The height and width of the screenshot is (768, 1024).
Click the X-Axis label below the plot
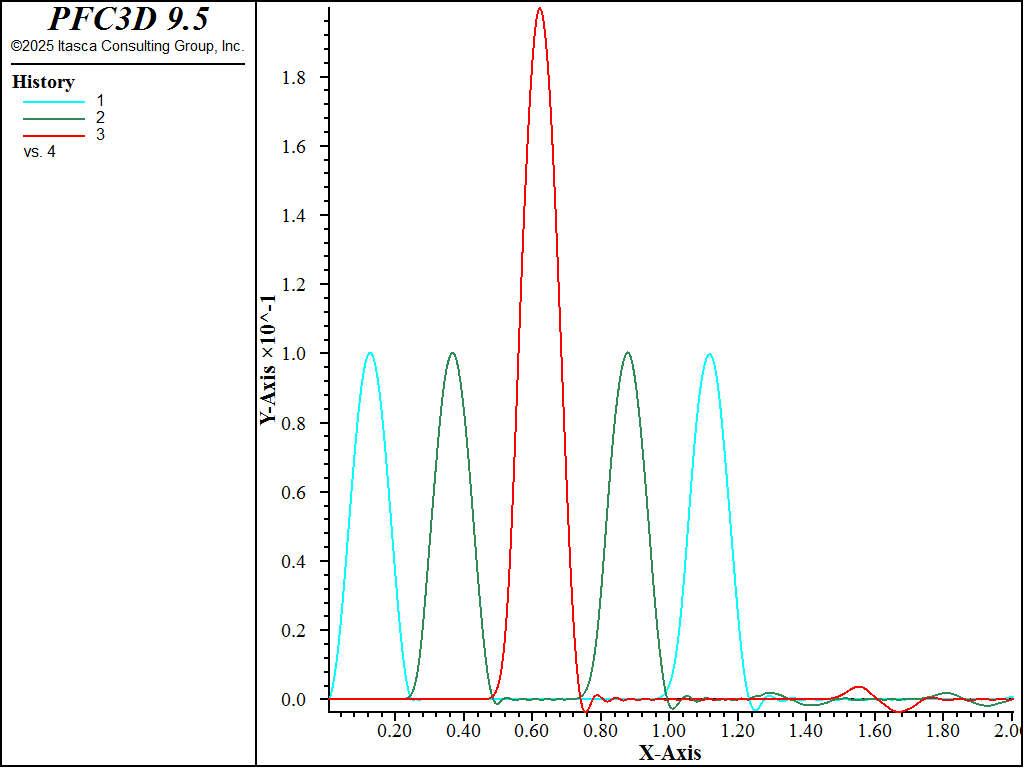click(670, 753)
